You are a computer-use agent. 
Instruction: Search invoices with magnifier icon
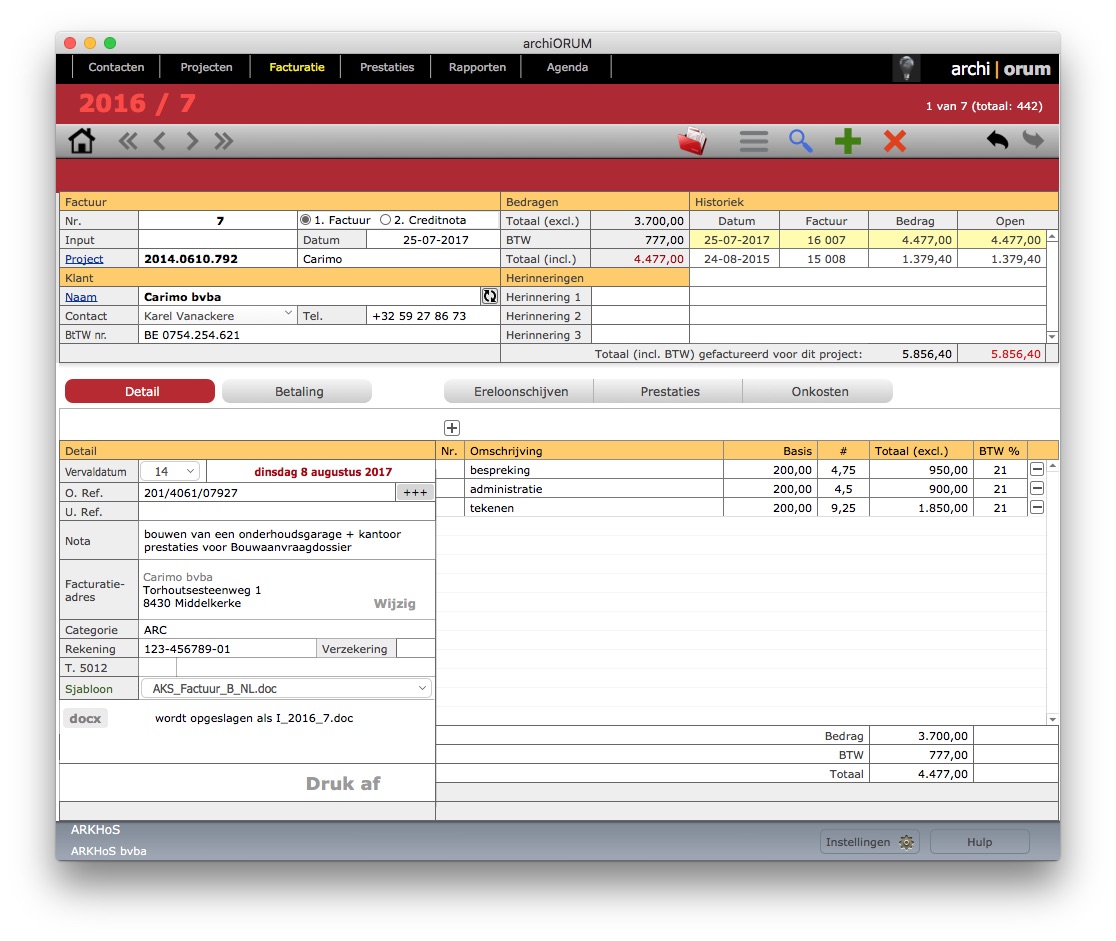coord(801,141)
